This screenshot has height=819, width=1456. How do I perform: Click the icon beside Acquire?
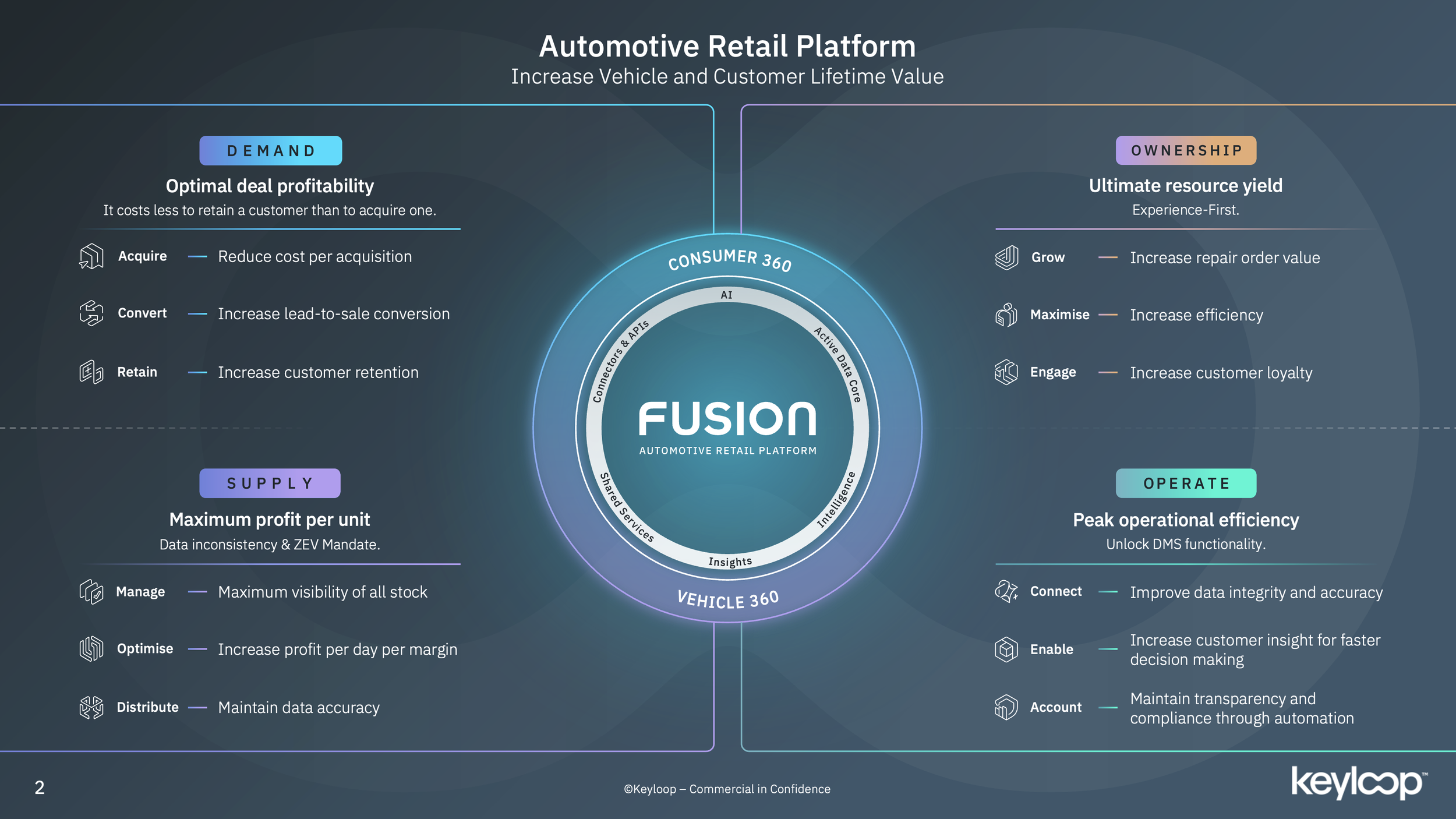[91, 256]
